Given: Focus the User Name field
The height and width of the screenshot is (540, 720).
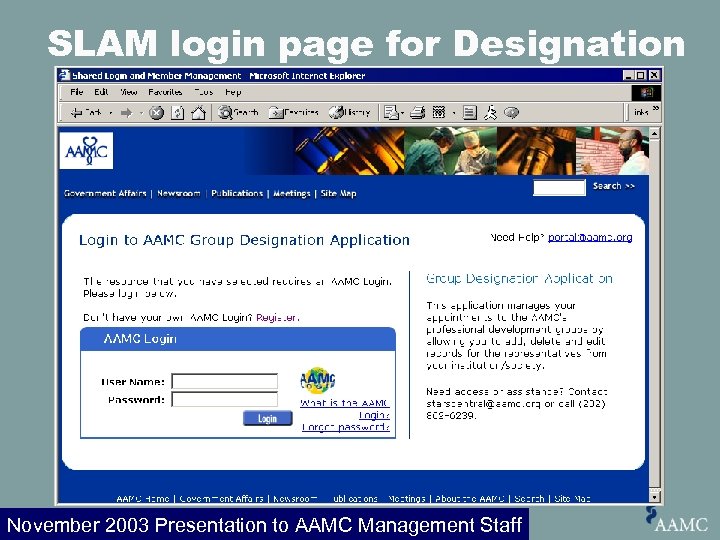Looking at the screenshot, I should tap(225, 381).
